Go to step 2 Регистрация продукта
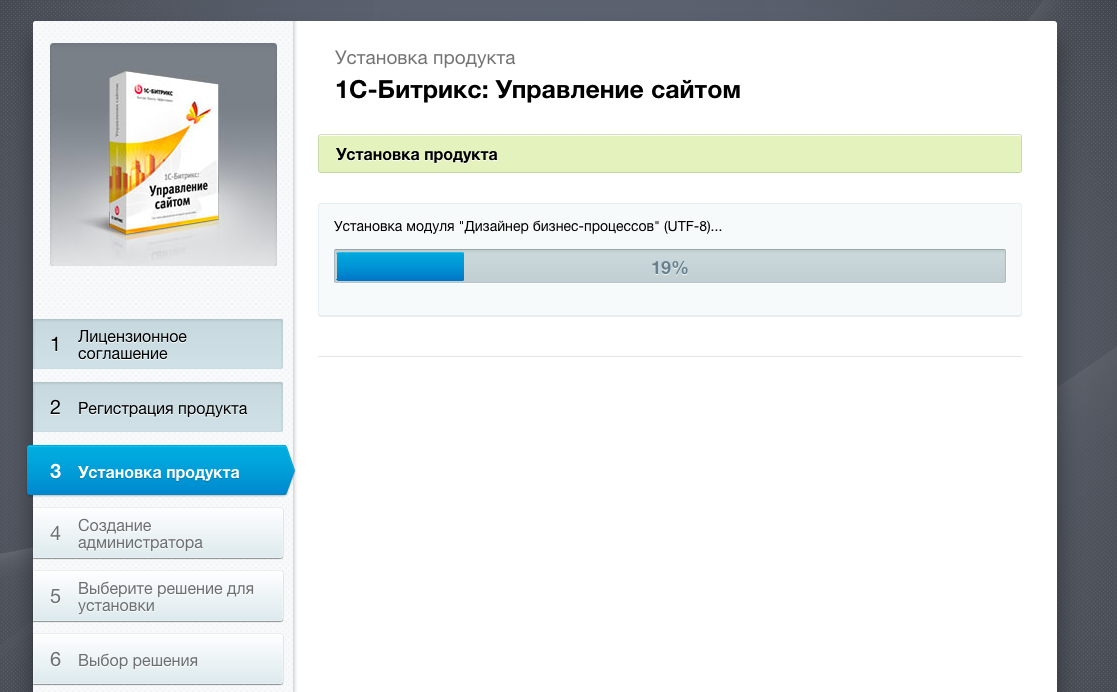Viewport: 1117px width, 692px height. pyautogui.click(x=157, y=408)
